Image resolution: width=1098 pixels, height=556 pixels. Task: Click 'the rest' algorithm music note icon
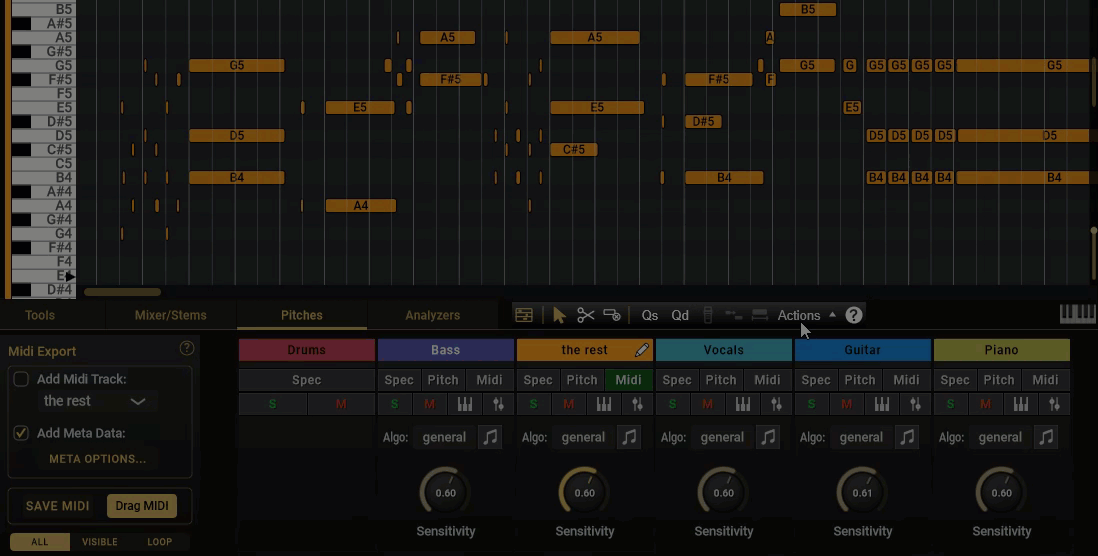pos(629,437)
